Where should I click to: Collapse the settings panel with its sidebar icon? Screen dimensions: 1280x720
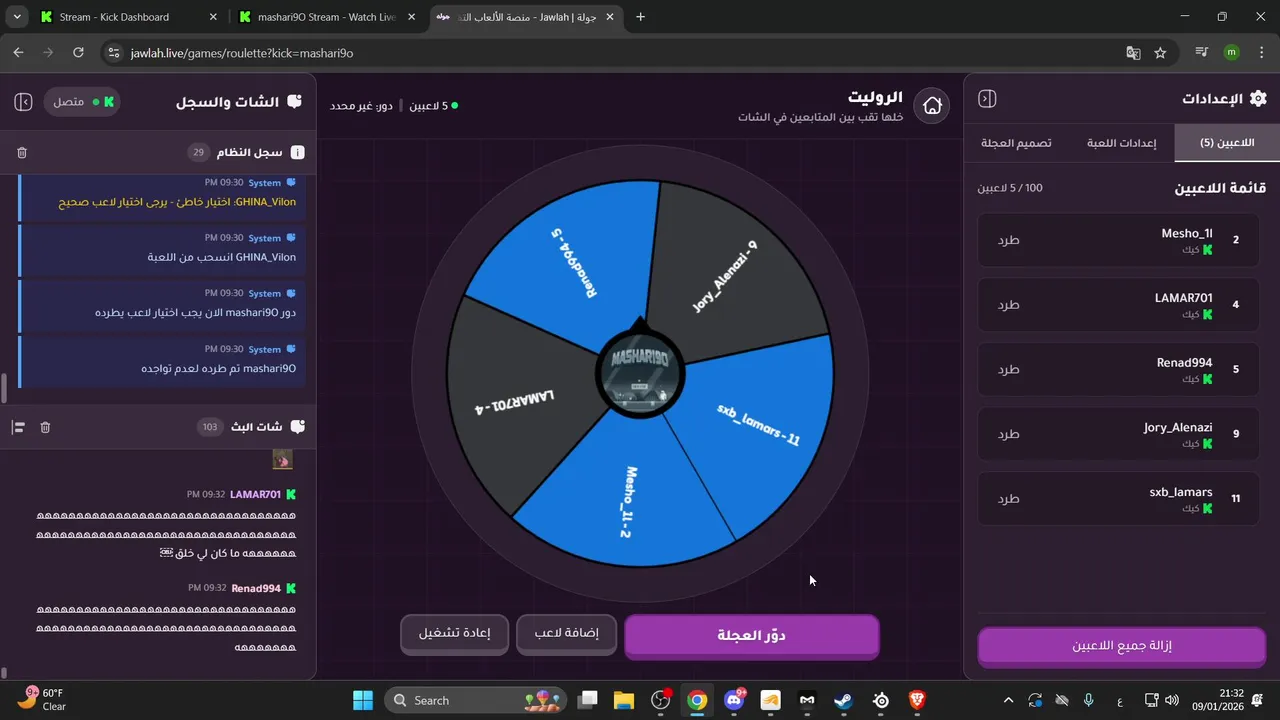(x=987, y=99)
